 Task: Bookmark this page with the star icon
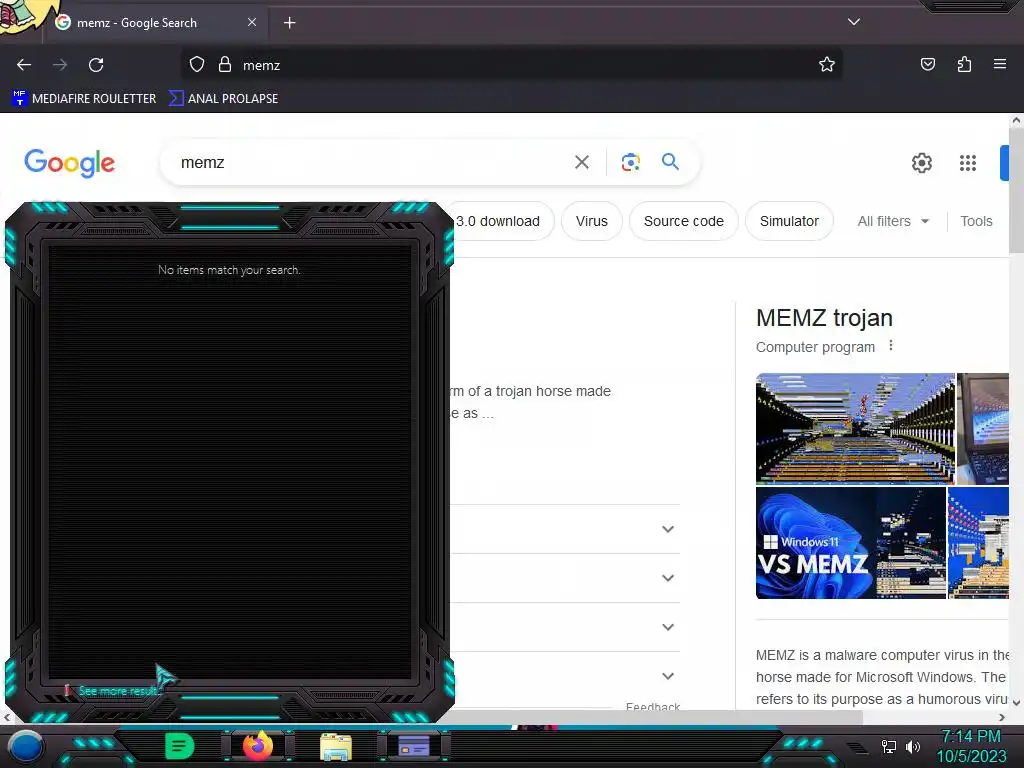[827, 65]
